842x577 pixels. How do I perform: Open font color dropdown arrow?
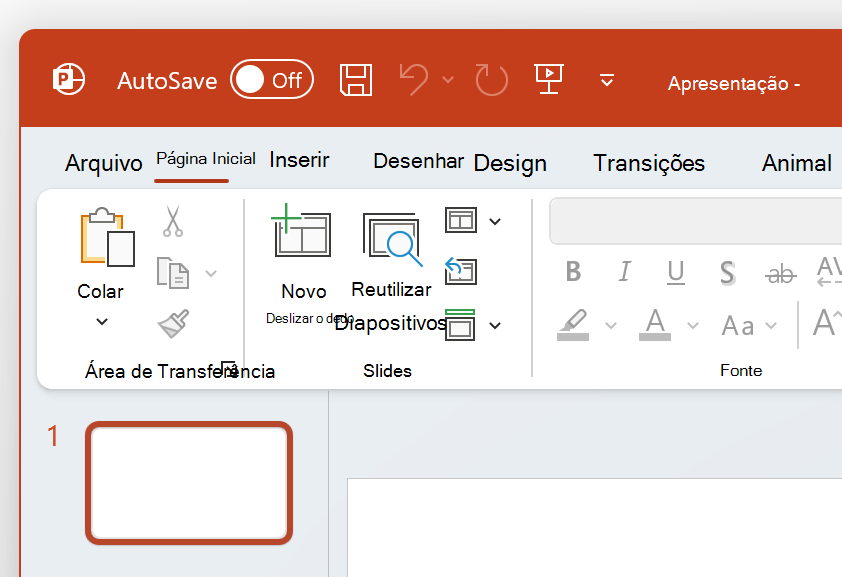pyautogui.click(x=693, y=325)
